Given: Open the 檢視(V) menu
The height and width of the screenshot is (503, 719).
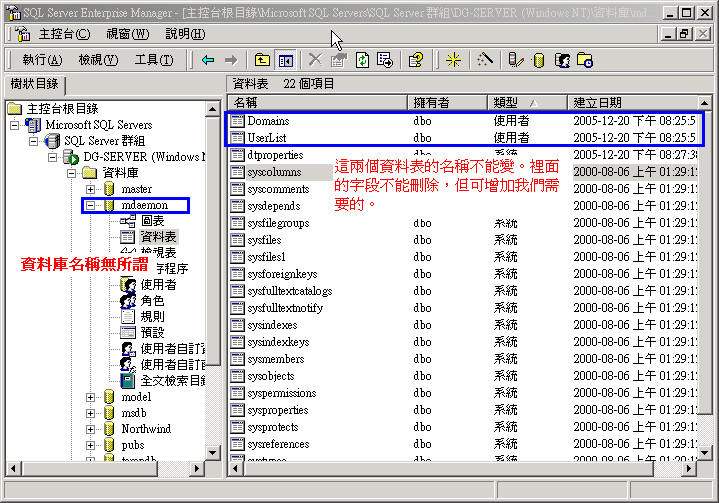Looking at the screenshot, I should tap(97, 60).
